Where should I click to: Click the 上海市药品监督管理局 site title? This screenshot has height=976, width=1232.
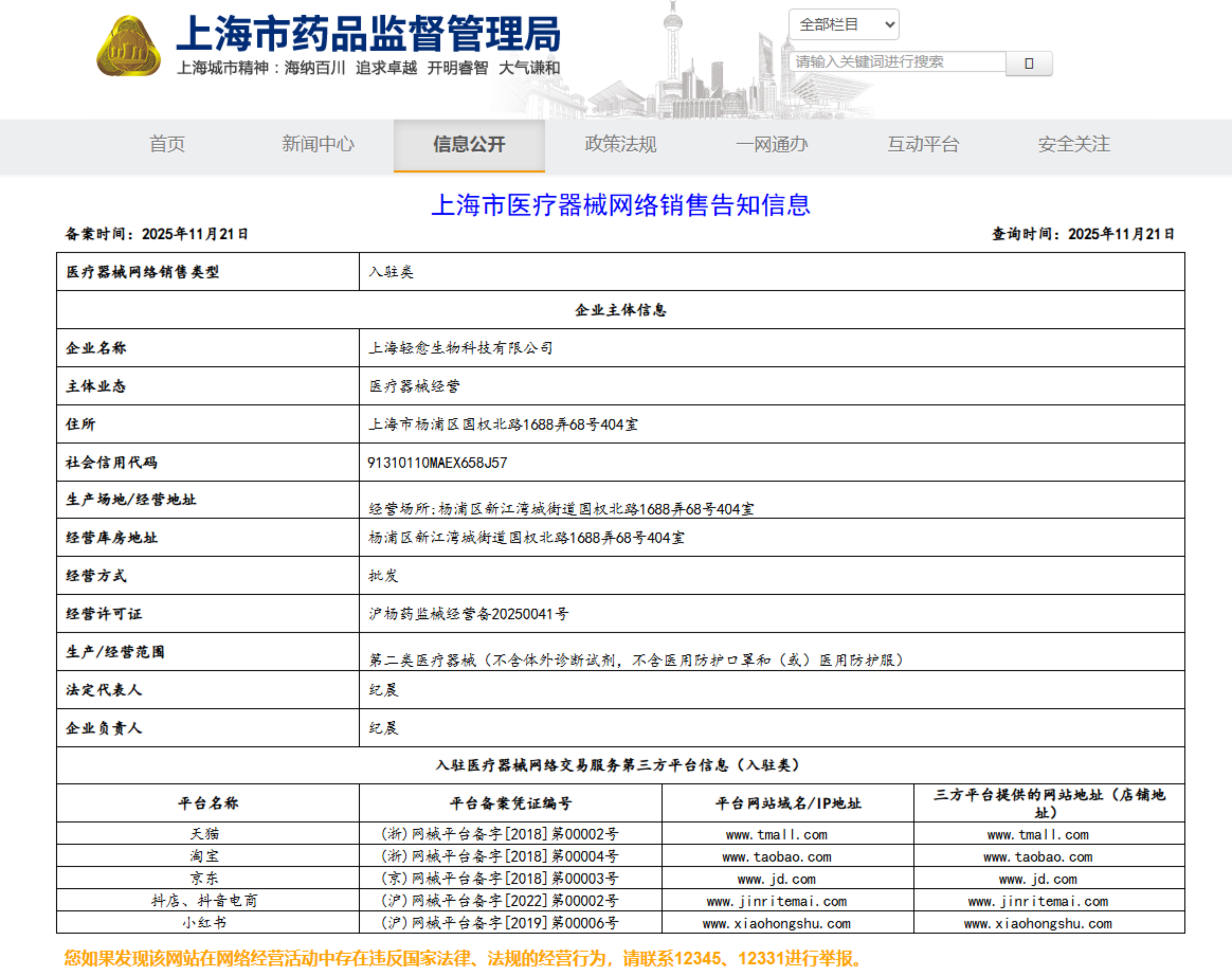point(369,34)
